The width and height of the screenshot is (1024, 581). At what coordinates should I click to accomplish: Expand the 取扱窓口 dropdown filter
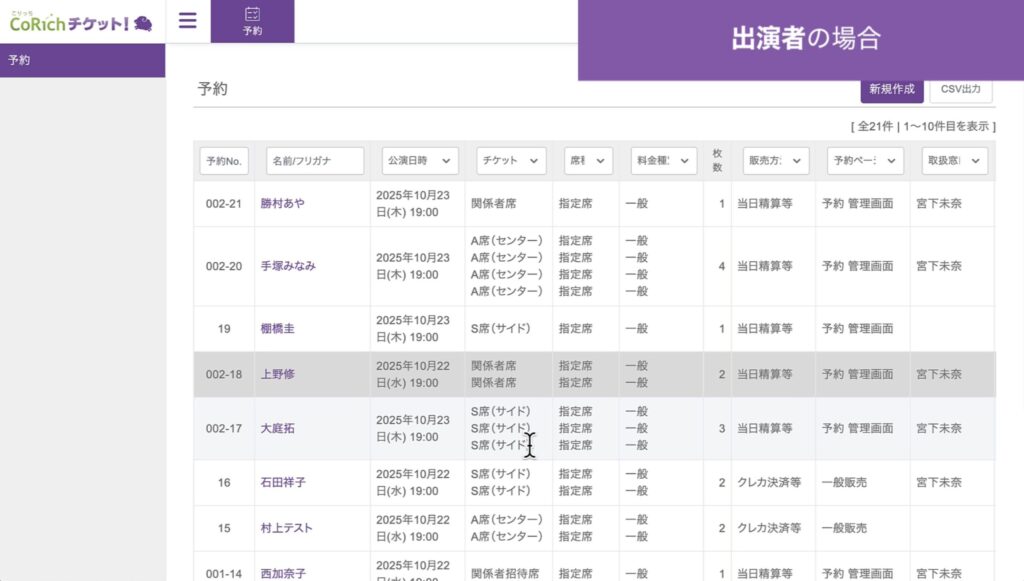(x=954, y=161)
